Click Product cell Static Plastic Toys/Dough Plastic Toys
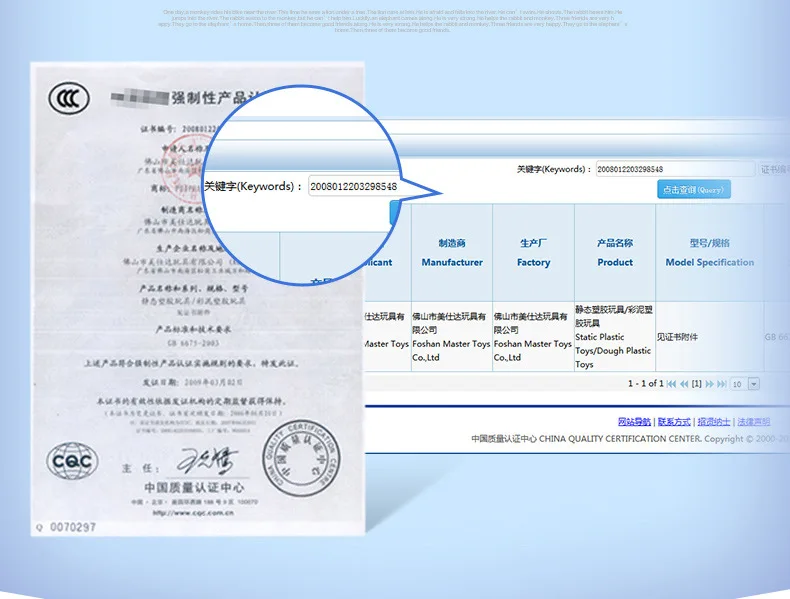The width and height of the screenshot is (790, 599). (615, 337)
